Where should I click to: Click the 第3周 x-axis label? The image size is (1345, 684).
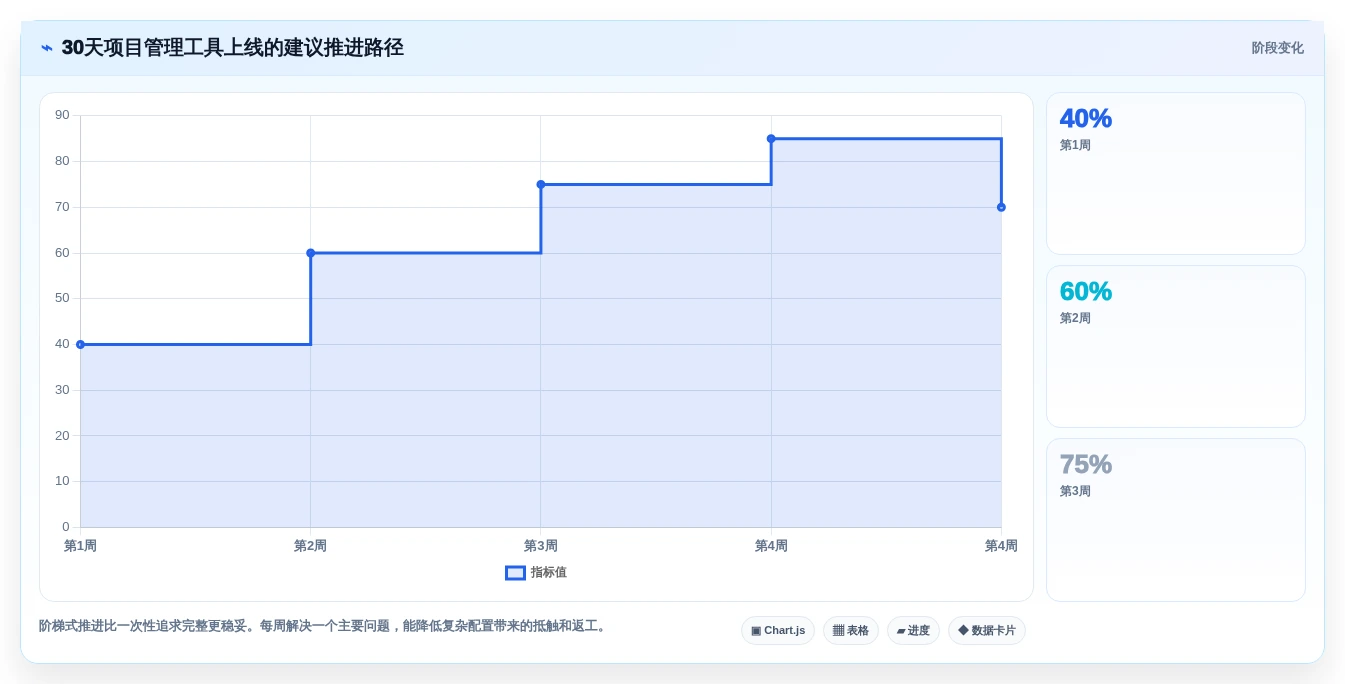click(x=541, y=546)
